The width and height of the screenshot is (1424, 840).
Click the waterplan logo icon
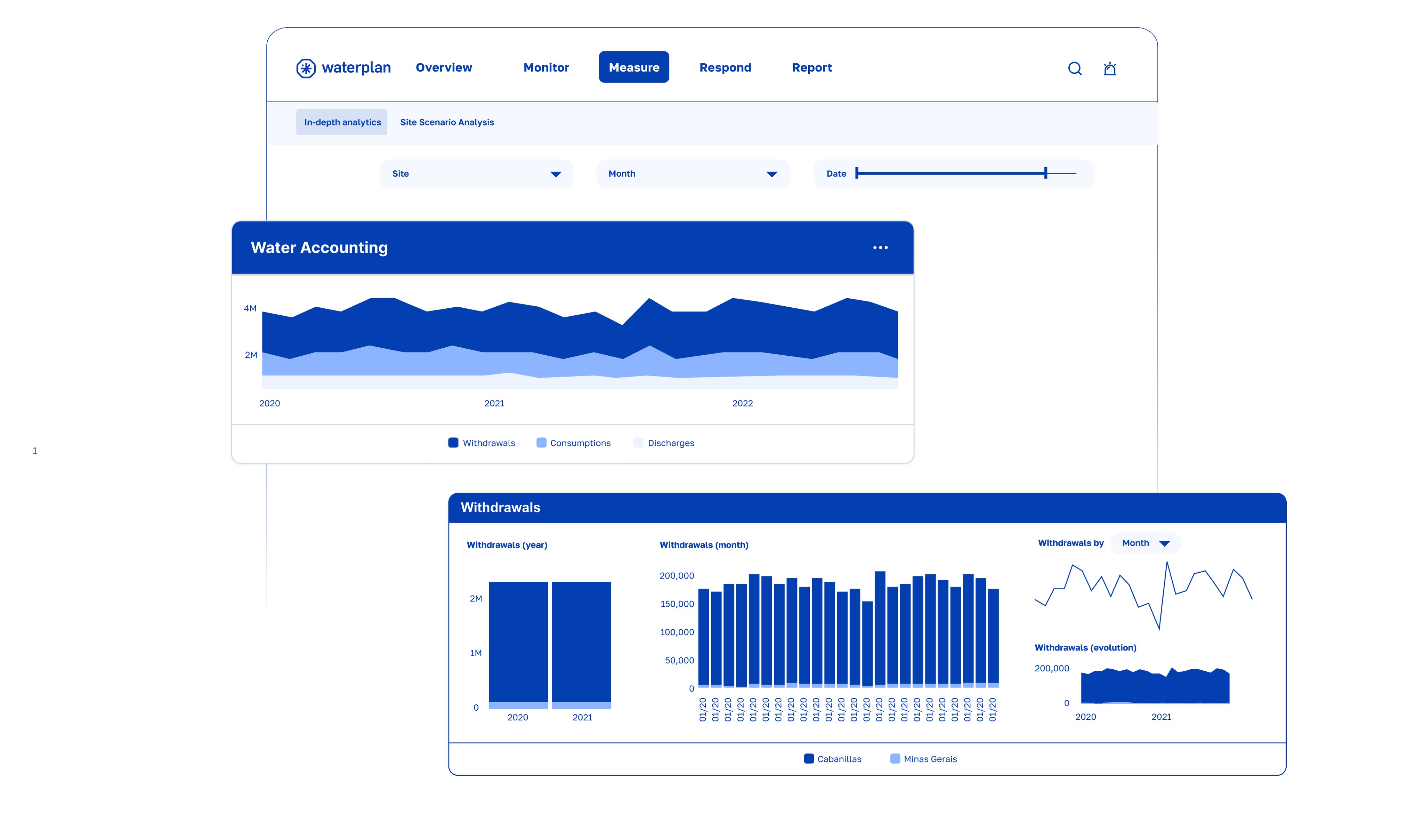[x=306, y=68]
